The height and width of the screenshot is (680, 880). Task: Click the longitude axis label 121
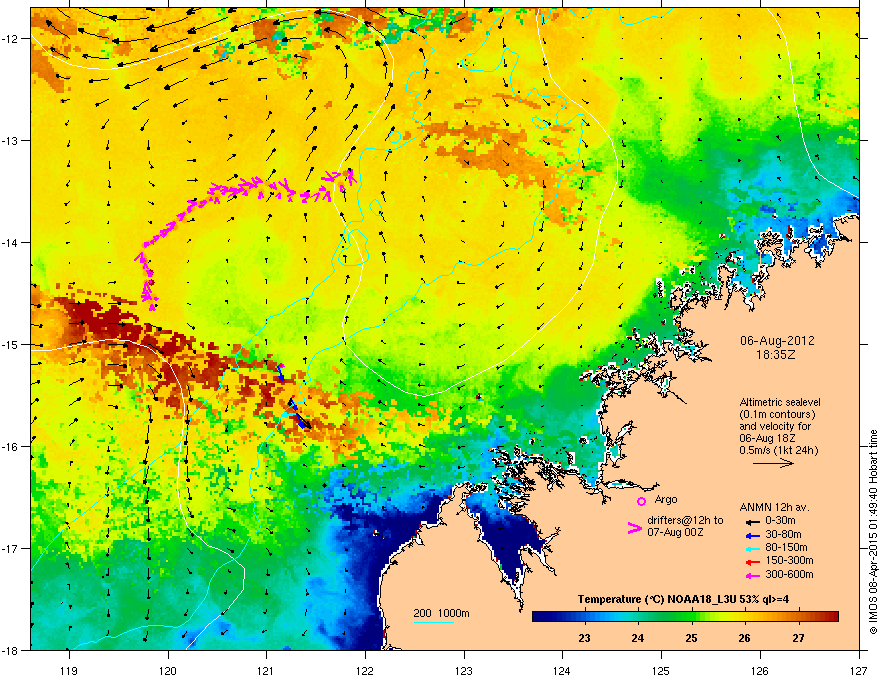click(x=266, y=670)
